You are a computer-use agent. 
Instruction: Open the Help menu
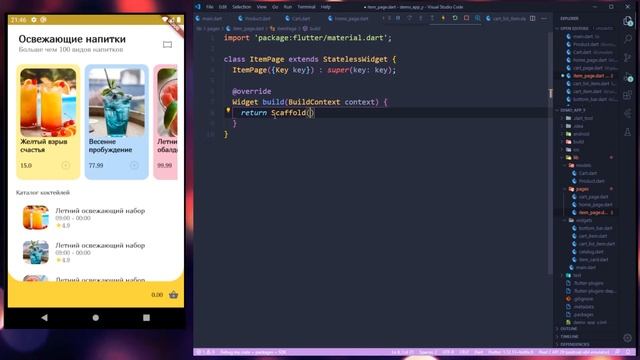[325, 7]
